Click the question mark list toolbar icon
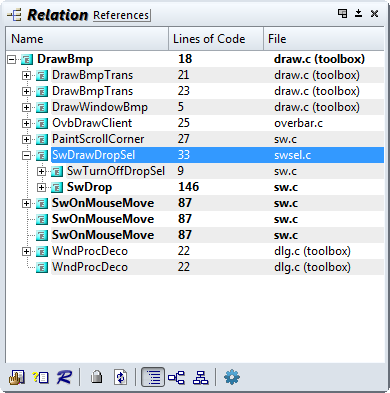The height and width of the screenshot is (393, 390). coord(41,377)
